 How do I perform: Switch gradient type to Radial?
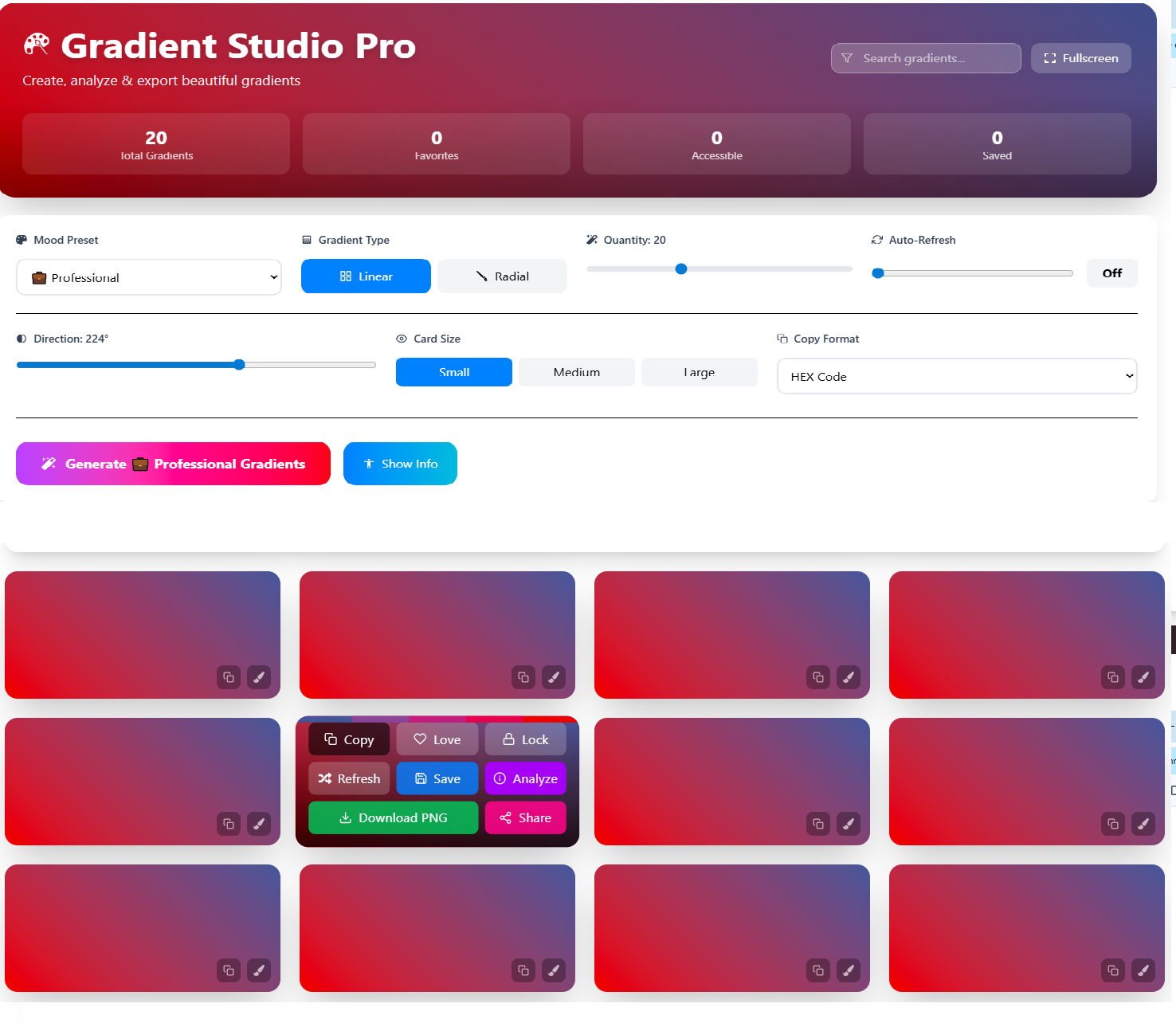click(x=502, y=276)
